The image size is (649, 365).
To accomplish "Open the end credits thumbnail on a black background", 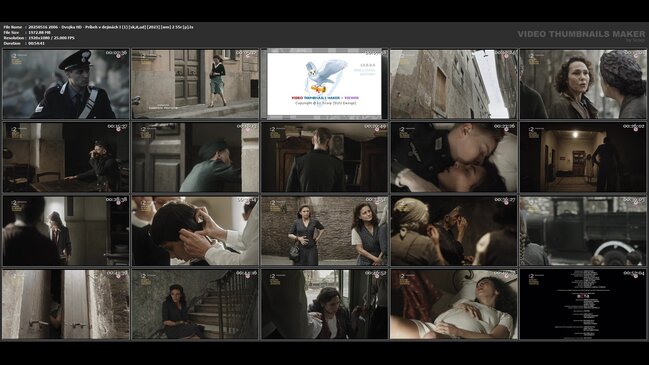I will click(583, 305).
